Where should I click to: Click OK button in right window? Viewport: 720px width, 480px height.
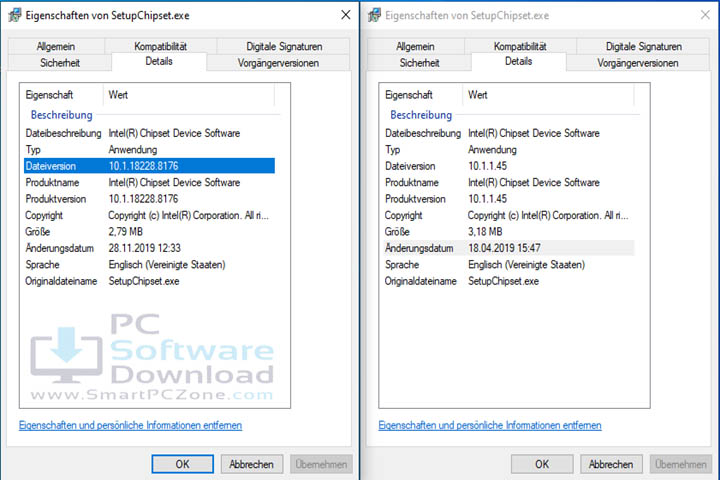[x=542, y=464]
